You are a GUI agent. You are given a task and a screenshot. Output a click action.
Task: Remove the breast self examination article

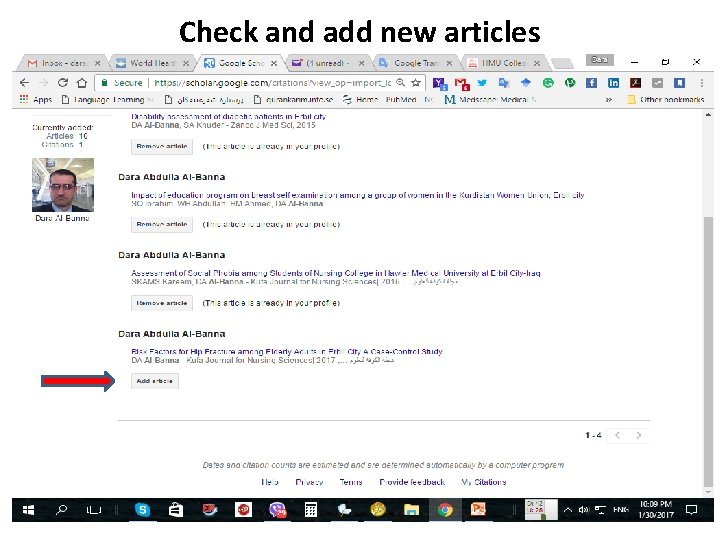162,225
